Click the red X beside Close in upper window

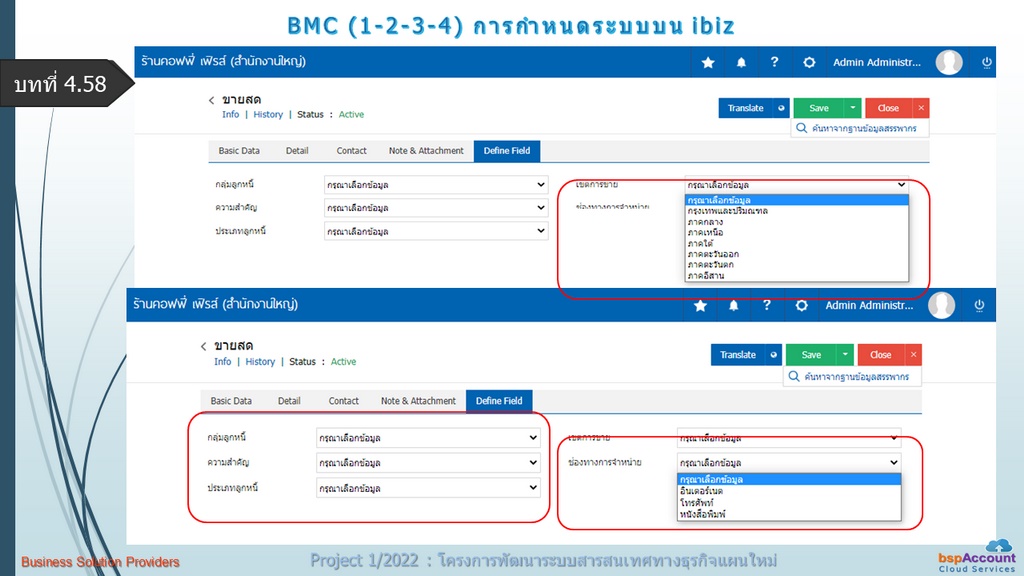921,108
